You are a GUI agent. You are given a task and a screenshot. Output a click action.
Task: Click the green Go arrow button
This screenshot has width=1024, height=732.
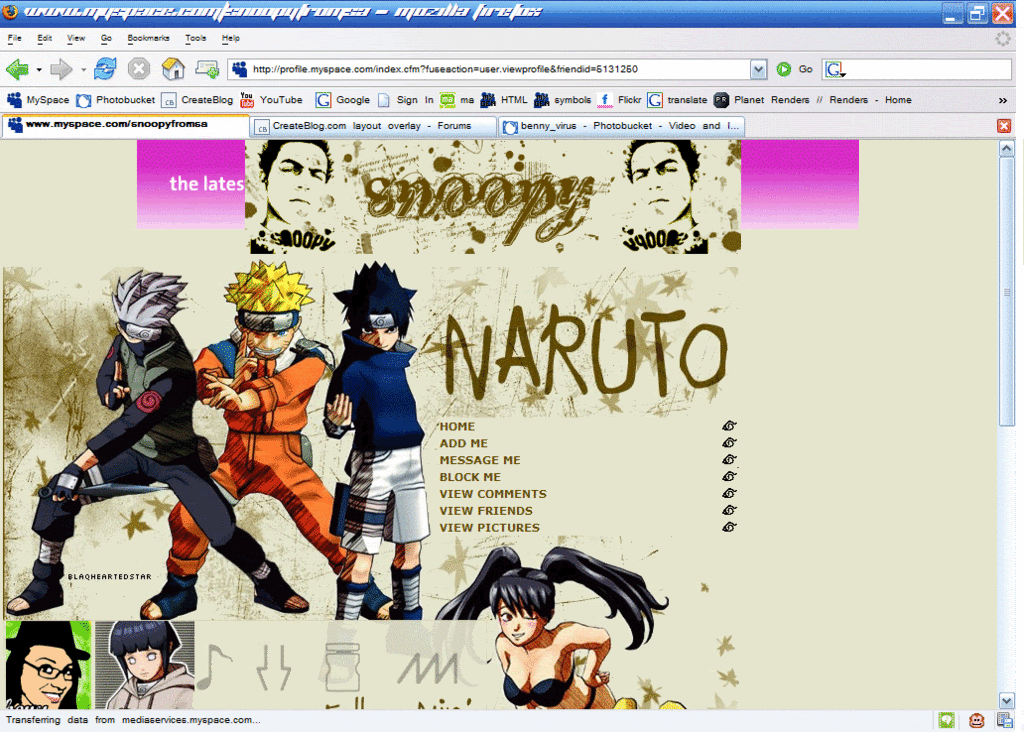click(784, 69)
